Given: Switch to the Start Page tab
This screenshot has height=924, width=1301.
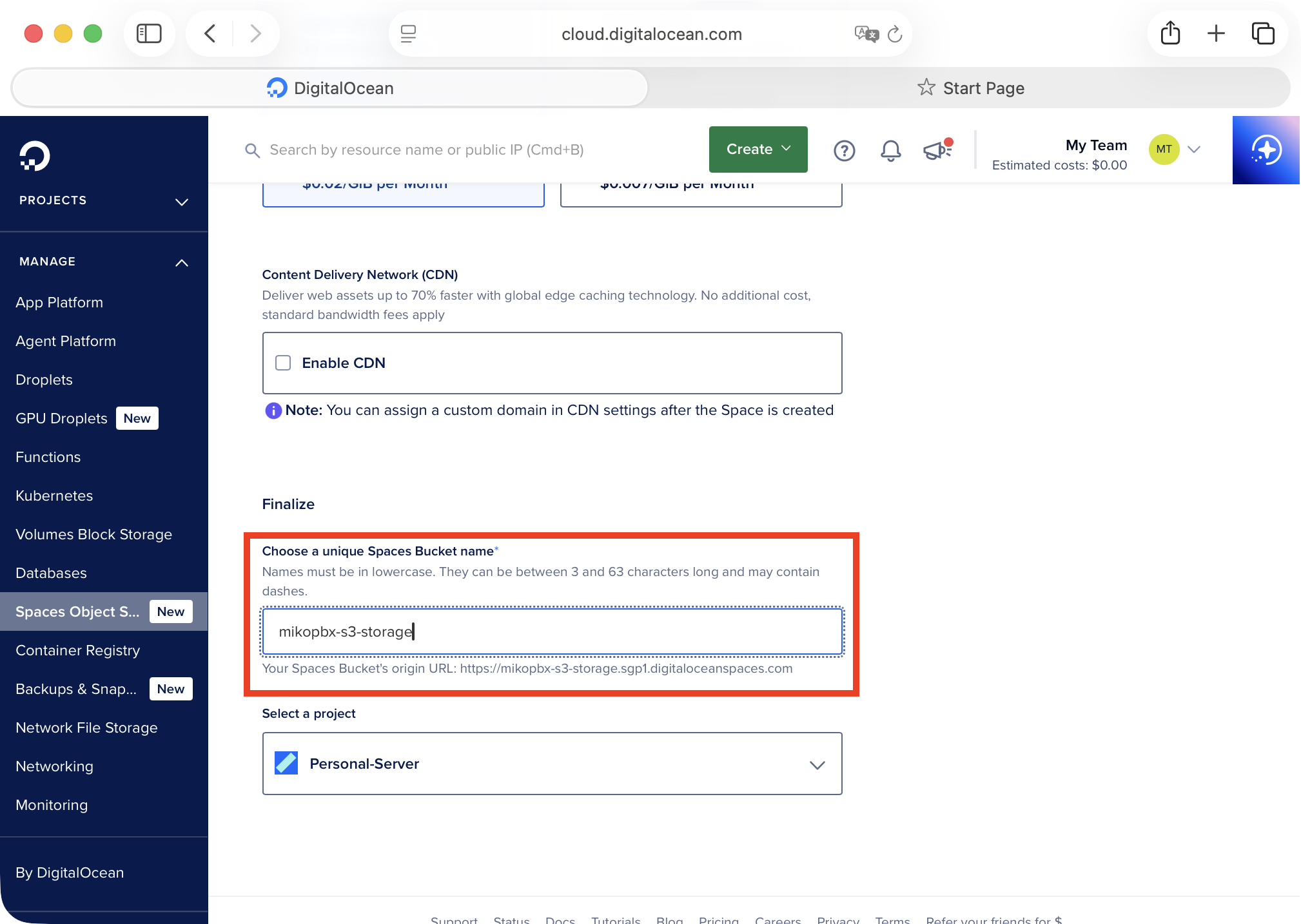Looking at the screenshot, I should tap(970, 88).
